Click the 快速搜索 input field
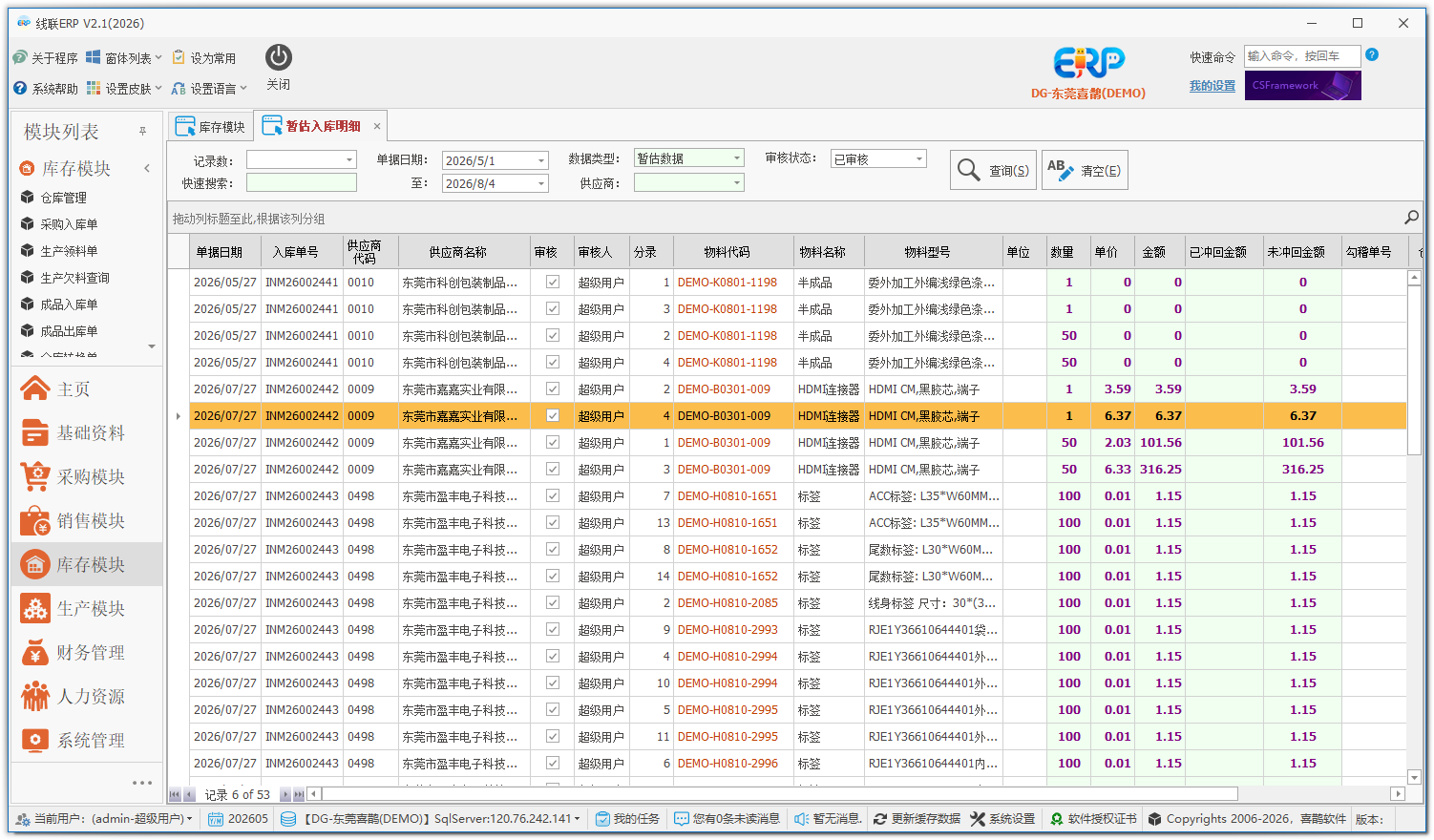The height and width of the screenshot is (840, 1434). tap(302, 182)
